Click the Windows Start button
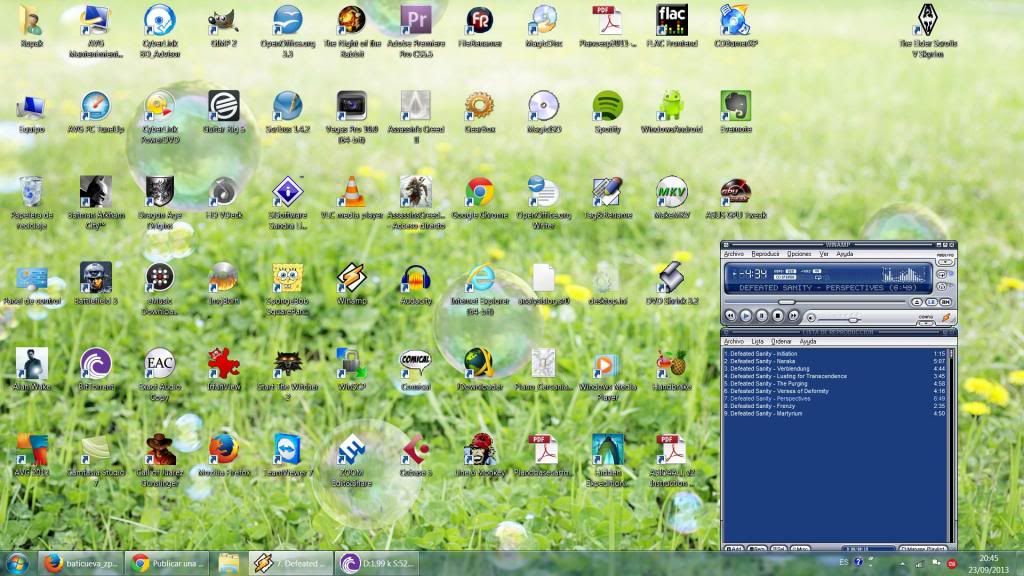The image size is (1024, 576). [x=17, y=563]
